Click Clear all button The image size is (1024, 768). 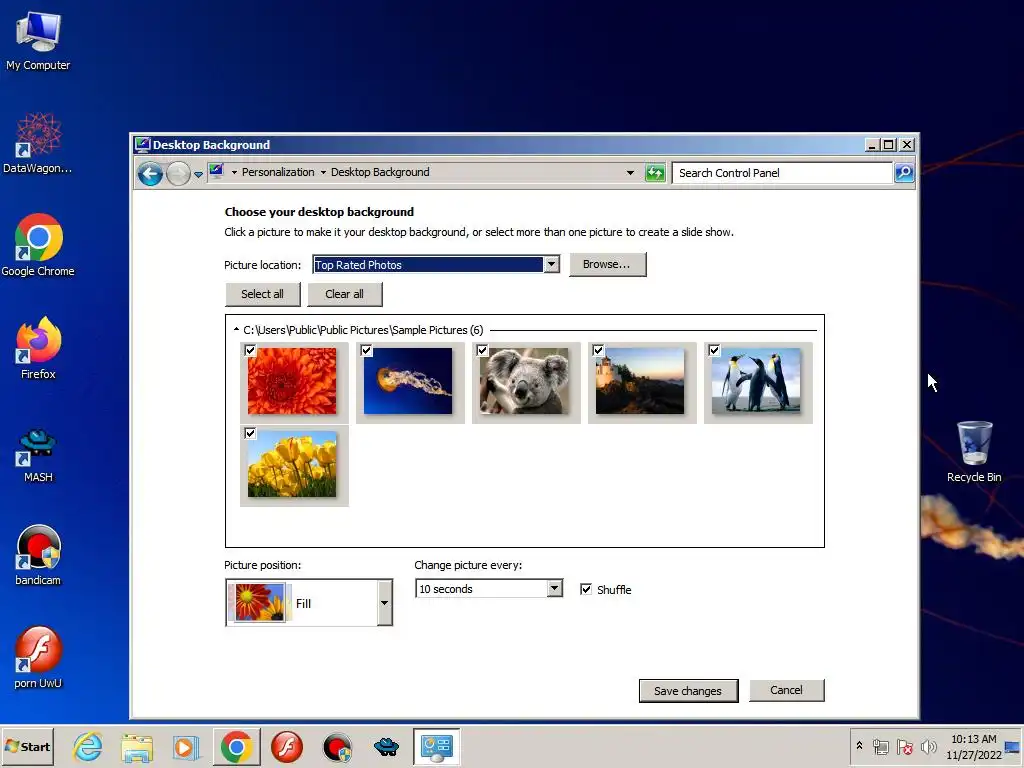point(344,294)
